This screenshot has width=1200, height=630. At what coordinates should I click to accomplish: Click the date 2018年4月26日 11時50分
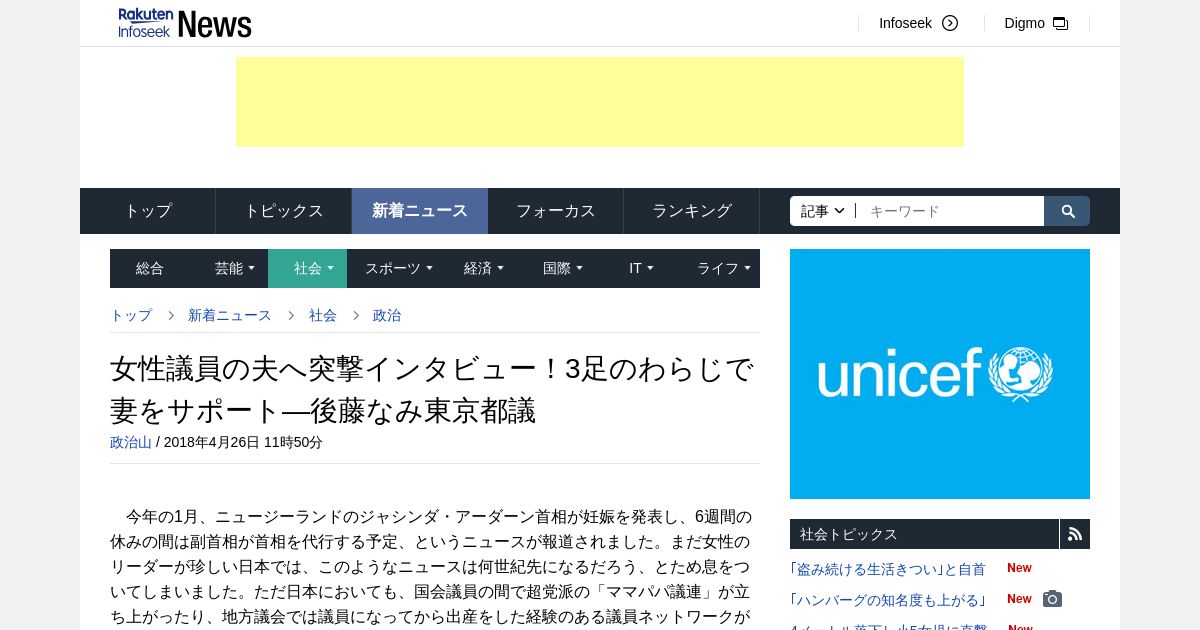coord(243,442)
